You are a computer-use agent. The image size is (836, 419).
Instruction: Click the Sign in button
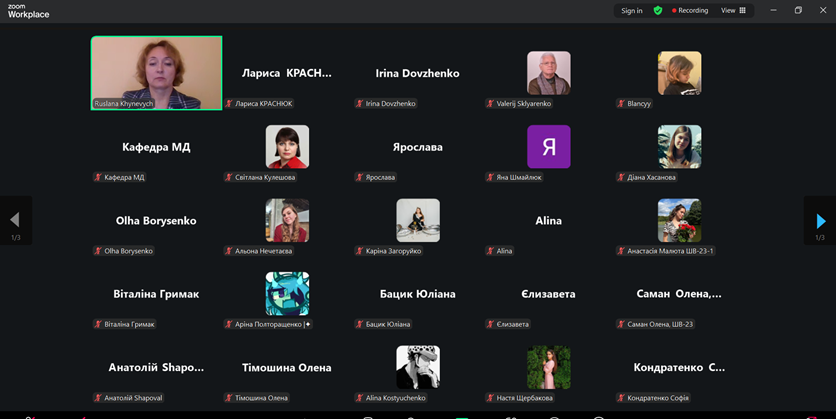(631, 11)
